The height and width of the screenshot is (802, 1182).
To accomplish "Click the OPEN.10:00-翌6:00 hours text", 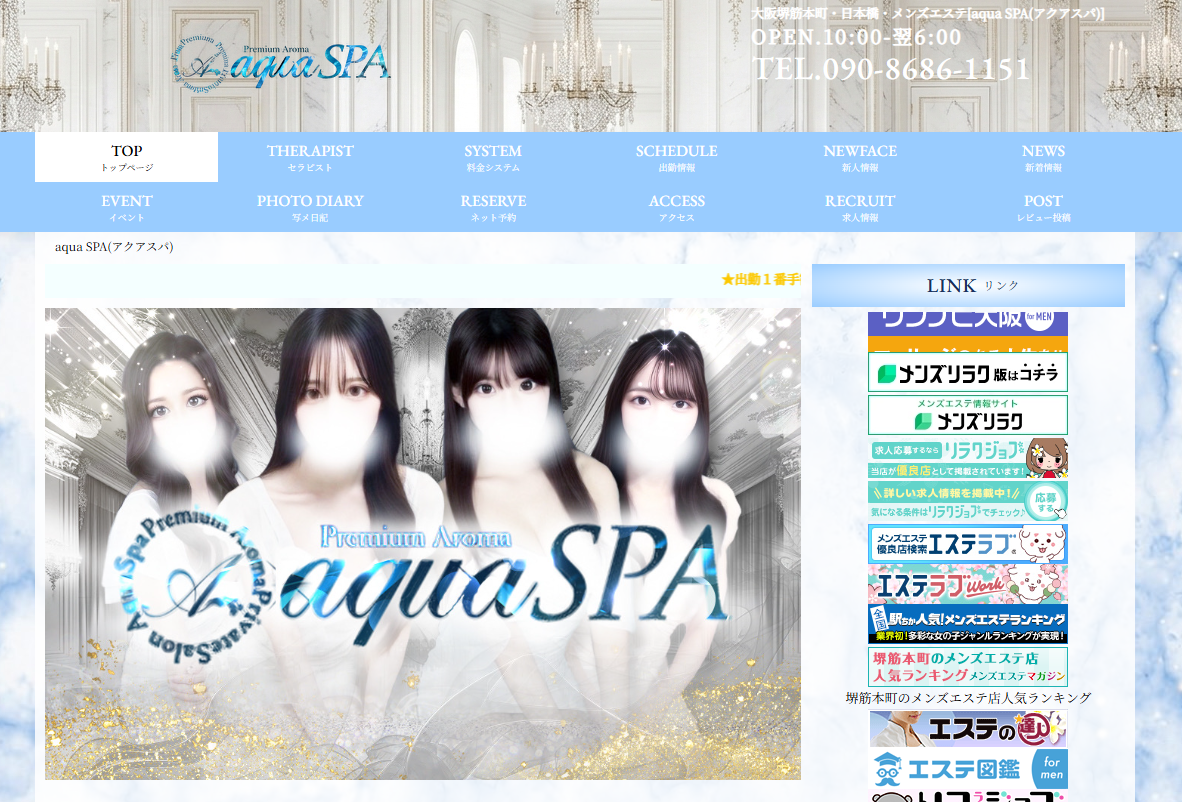I will click(x=856, y=37).
